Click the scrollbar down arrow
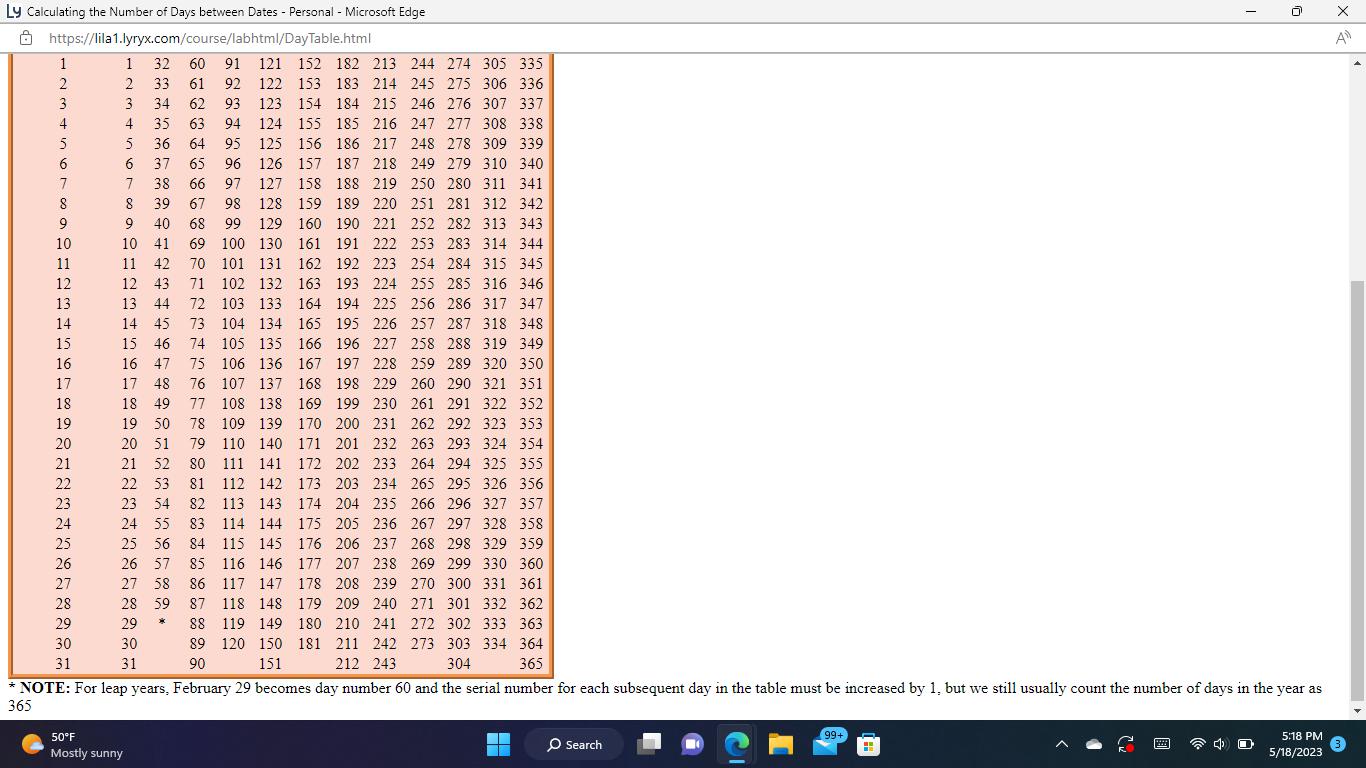 tap(1357, 711)
